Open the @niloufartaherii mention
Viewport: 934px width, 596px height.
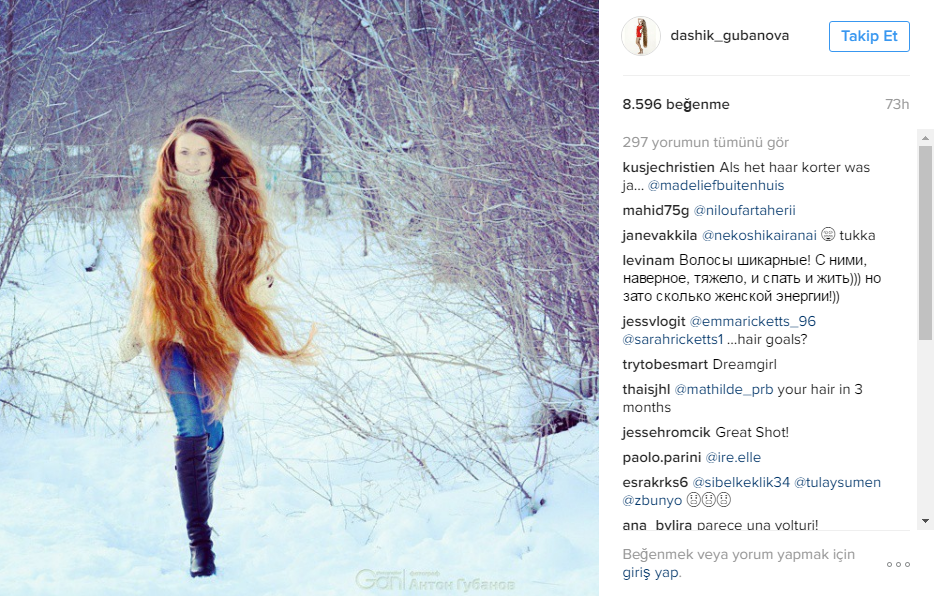pyautogui.click(x=745, y=210)
